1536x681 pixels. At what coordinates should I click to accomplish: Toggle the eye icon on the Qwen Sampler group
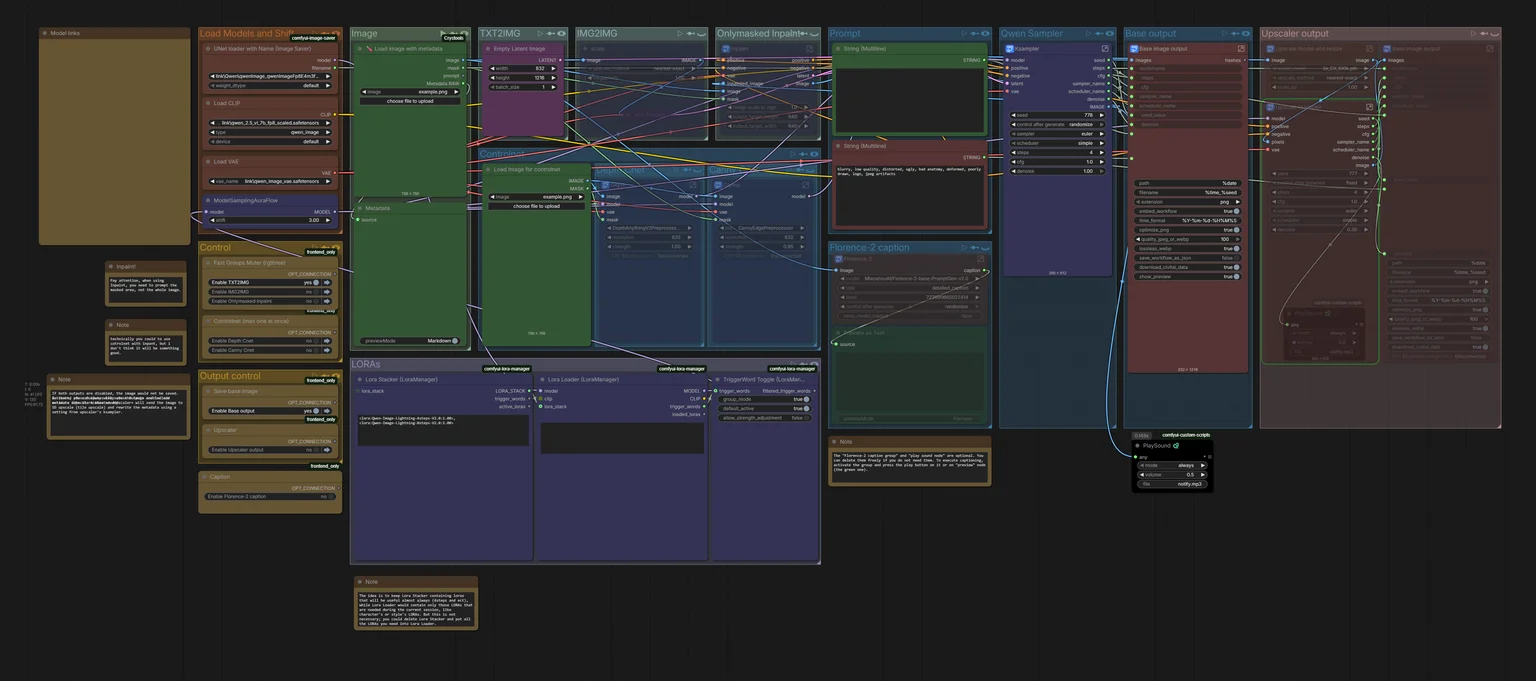[1109, 33]
